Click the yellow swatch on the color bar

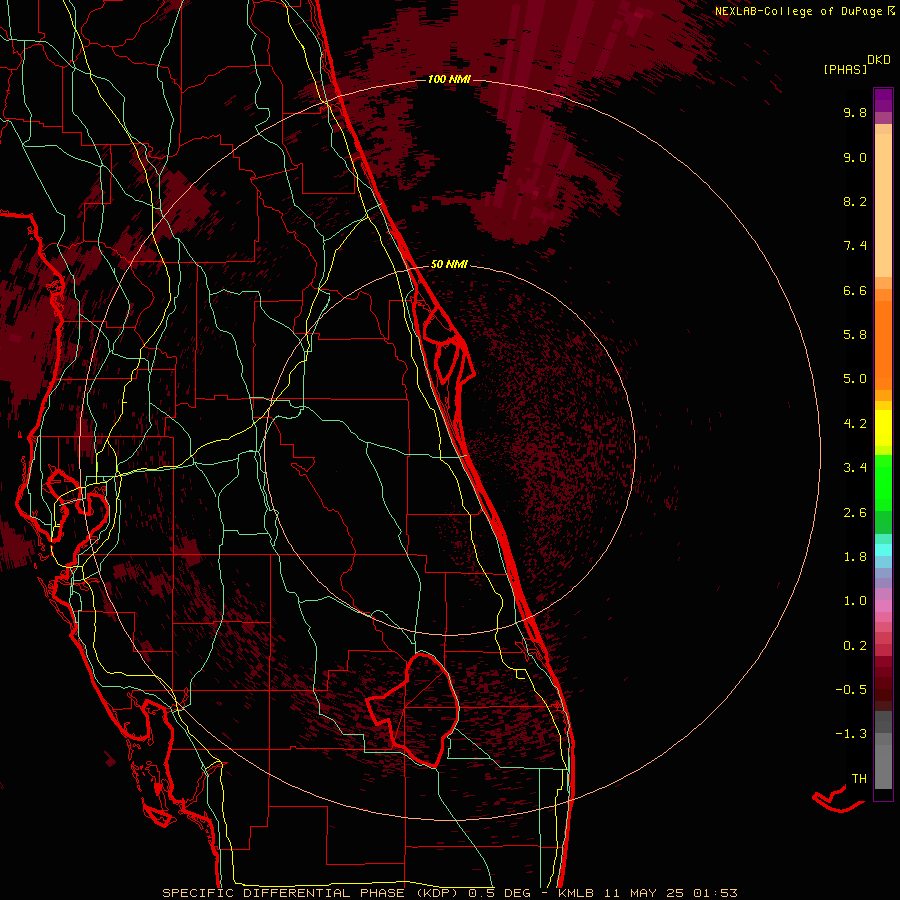point(883,428)
